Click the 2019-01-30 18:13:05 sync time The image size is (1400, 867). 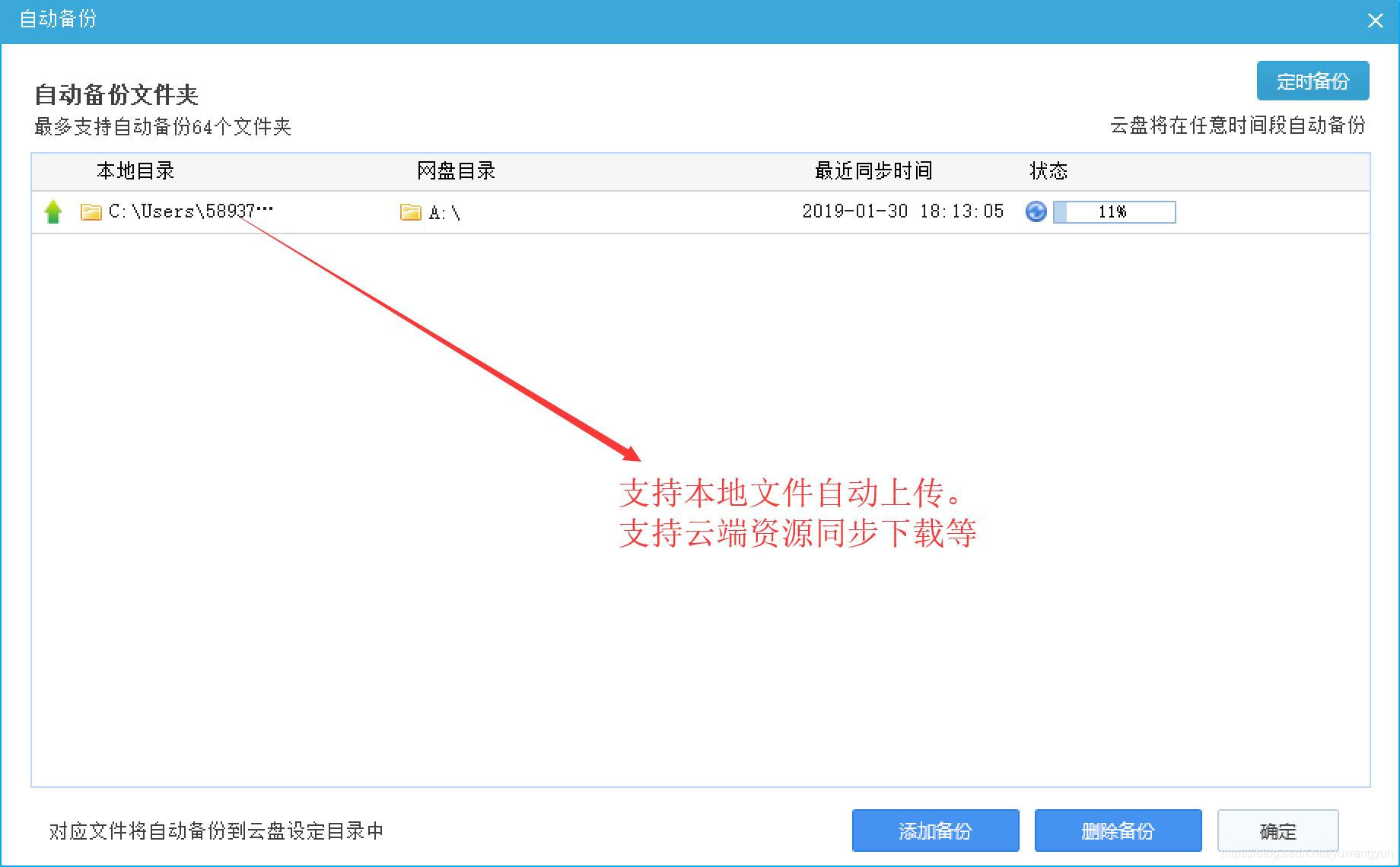pos(903,211)
